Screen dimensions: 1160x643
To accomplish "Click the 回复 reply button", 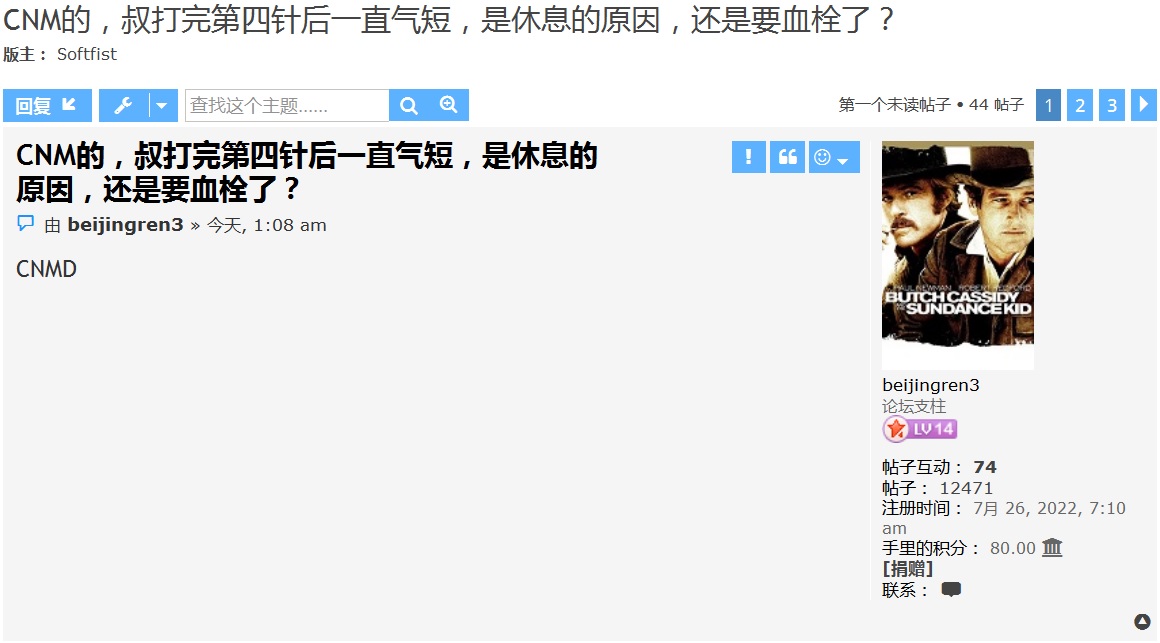I will [x=47, y=106].
